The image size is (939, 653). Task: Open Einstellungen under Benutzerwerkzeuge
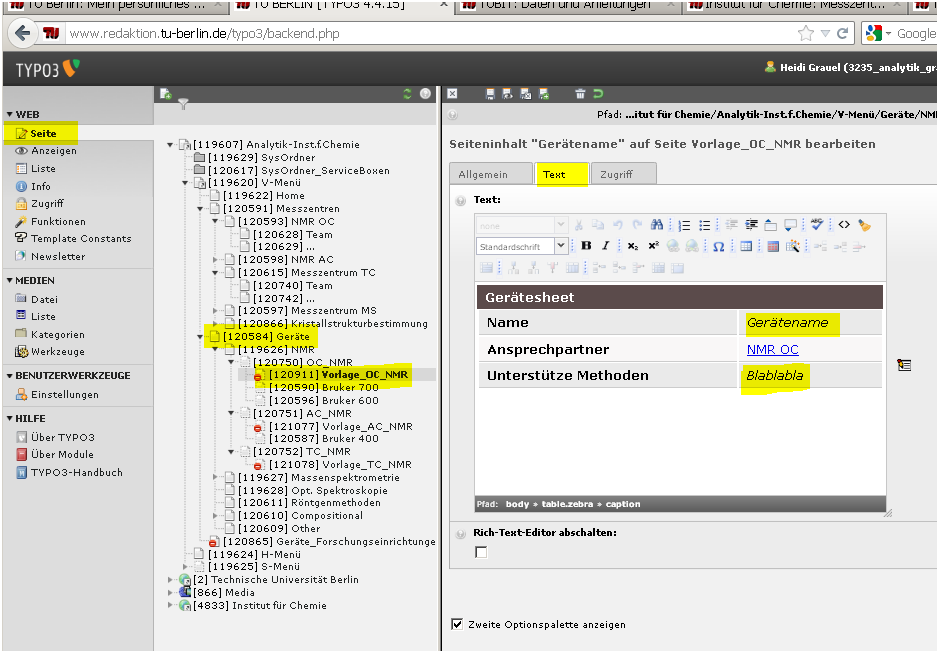[65, 395]
